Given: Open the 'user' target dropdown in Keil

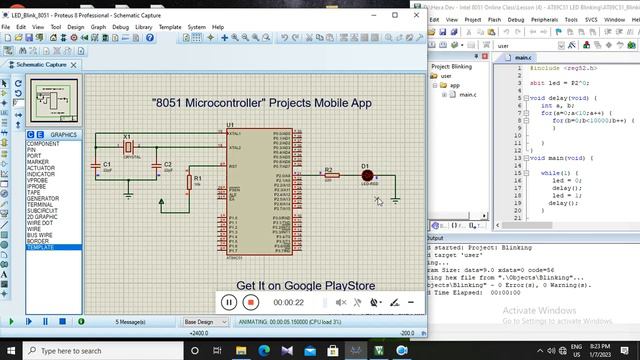Looking at the screenshot, I should (x=561, y=45).
